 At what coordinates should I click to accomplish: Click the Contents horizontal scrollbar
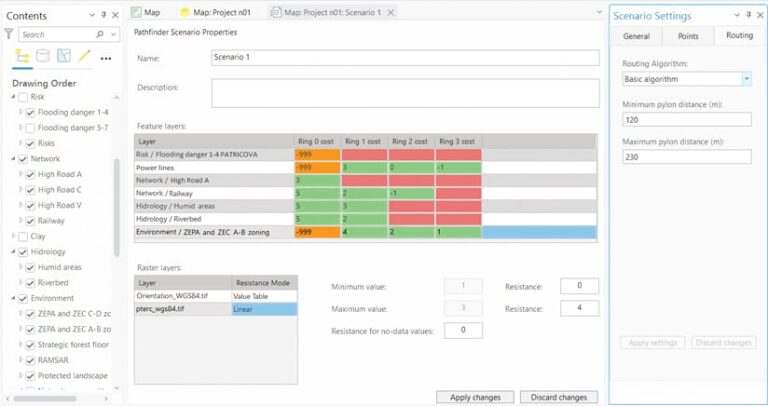pyautogui.click(x=44, y=399)
